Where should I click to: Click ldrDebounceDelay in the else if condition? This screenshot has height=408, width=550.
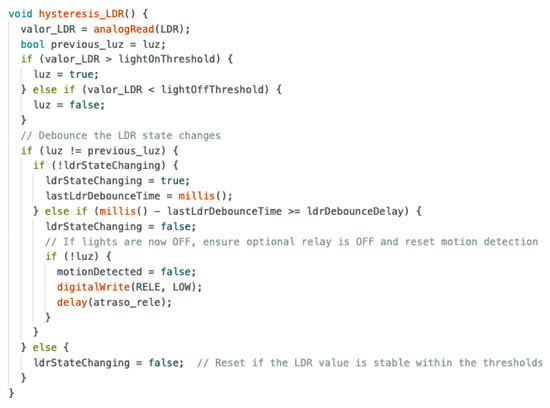(x=355, y=212)
